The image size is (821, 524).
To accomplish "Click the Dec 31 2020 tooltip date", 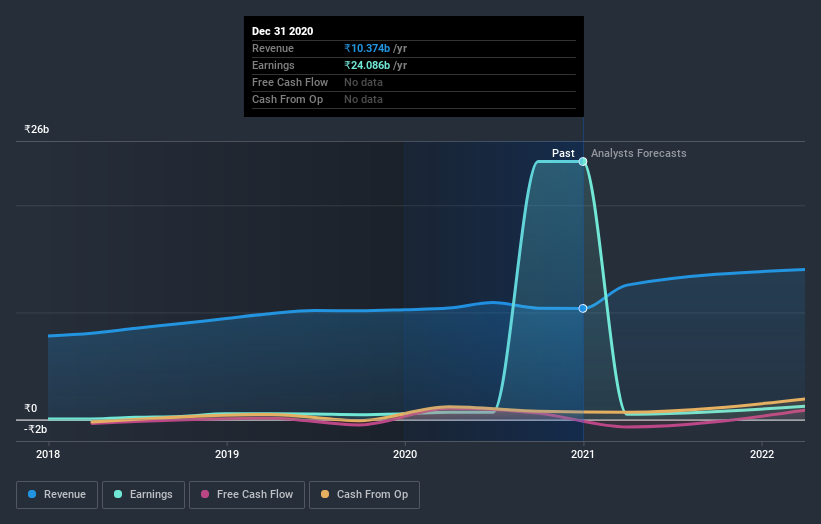I will pos(283,31).
